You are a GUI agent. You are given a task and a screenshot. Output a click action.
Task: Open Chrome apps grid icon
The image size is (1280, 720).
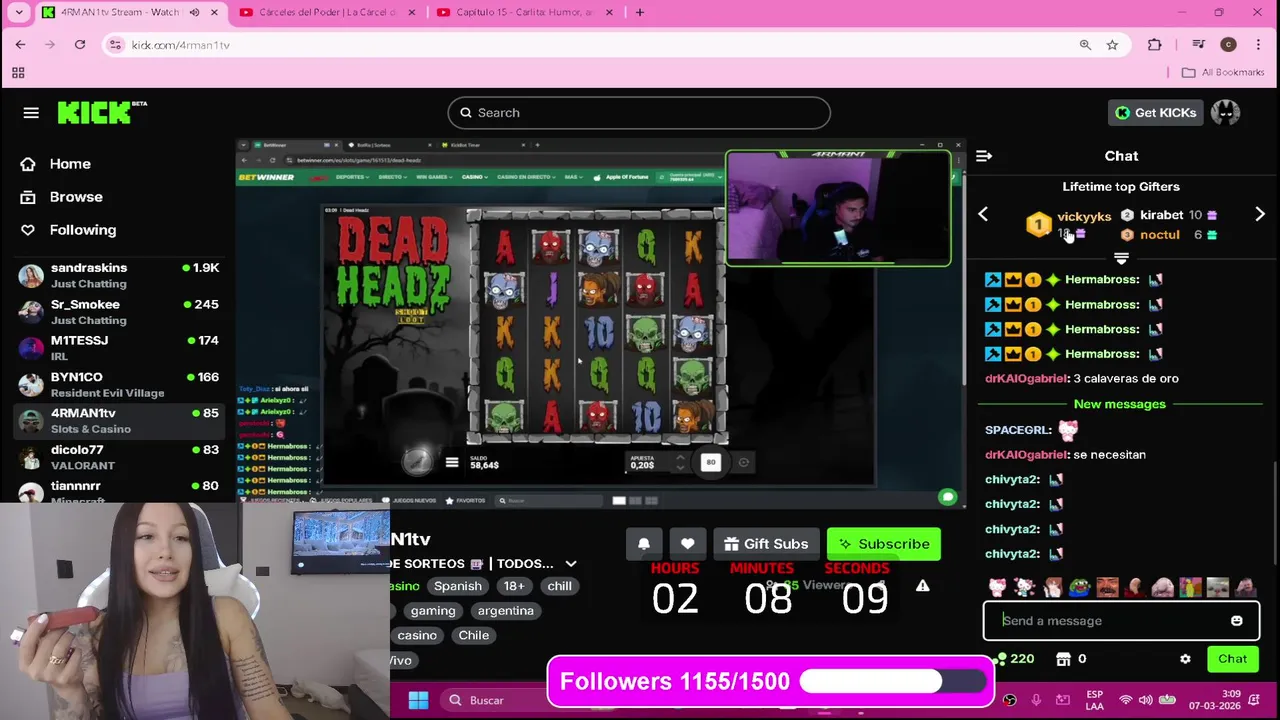click(x=18, y=72)
